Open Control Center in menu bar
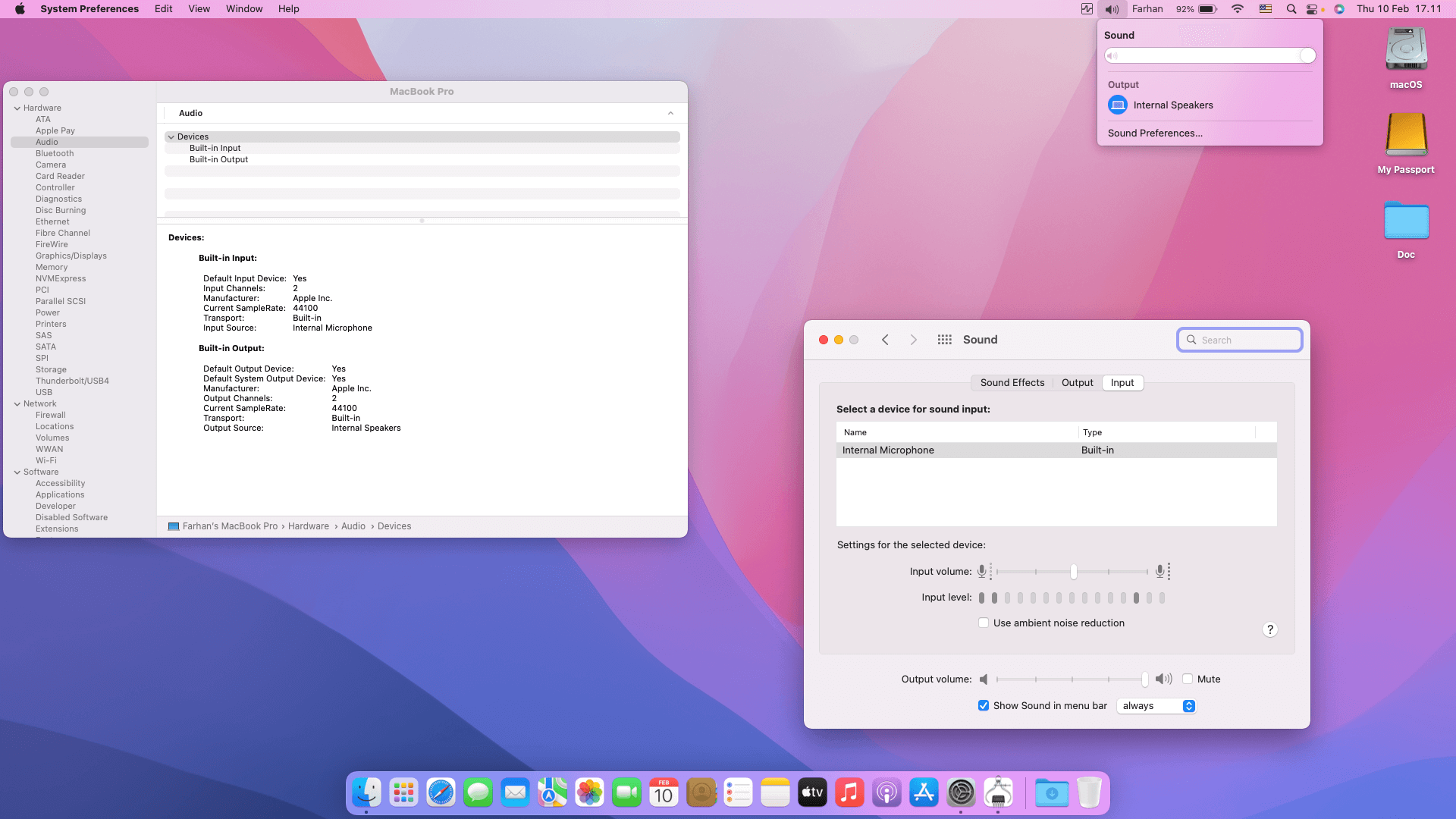The image size is (1456, 819). pyautogui.click(x=1313, y=9)
